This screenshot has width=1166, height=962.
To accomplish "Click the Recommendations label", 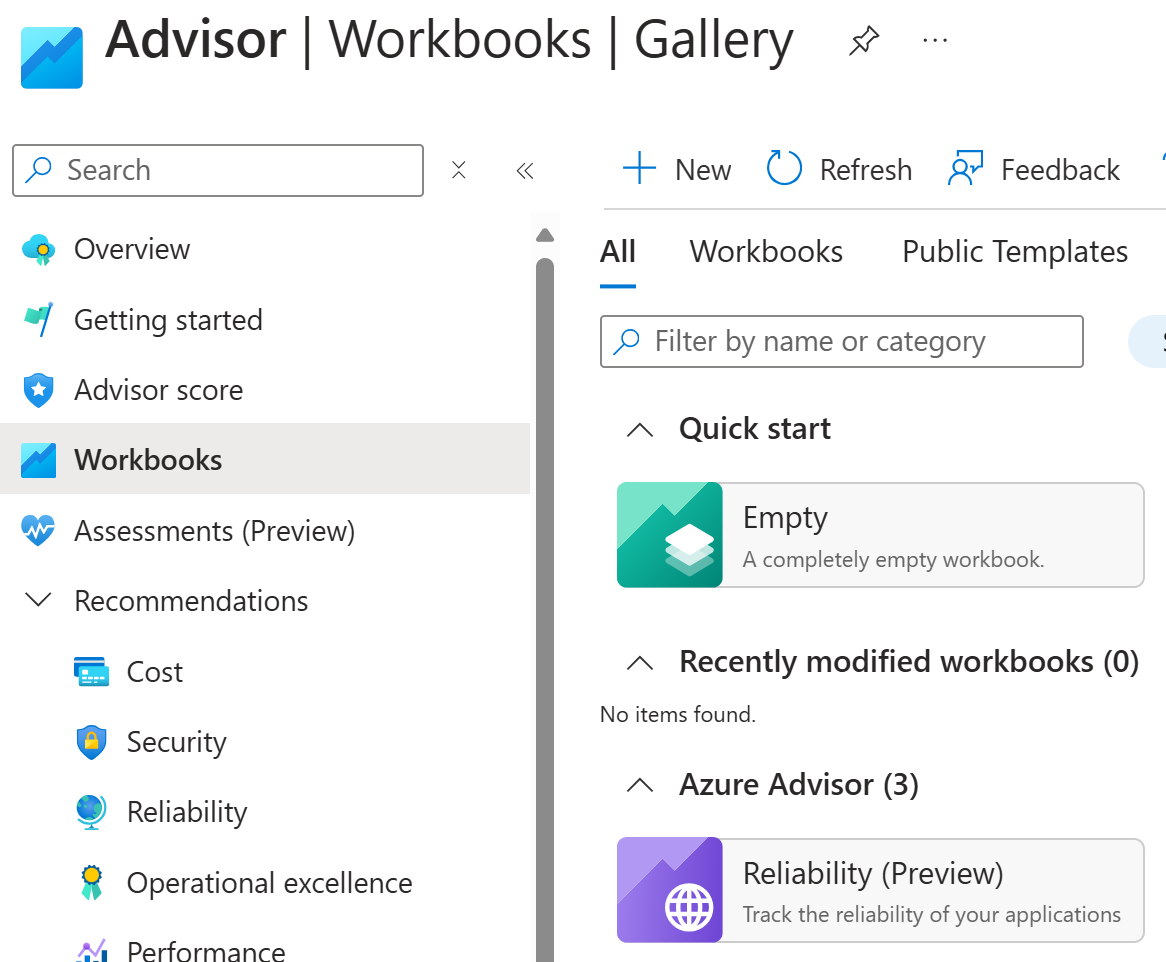I will [x=191, y=601].
